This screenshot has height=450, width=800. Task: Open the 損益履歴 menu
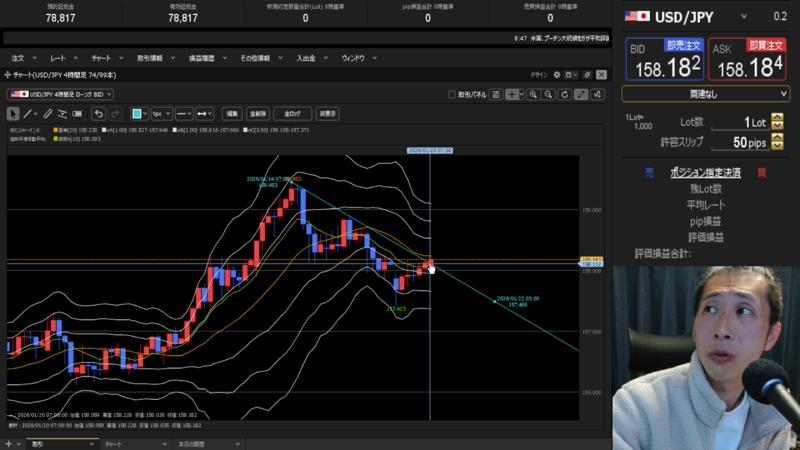202,58
